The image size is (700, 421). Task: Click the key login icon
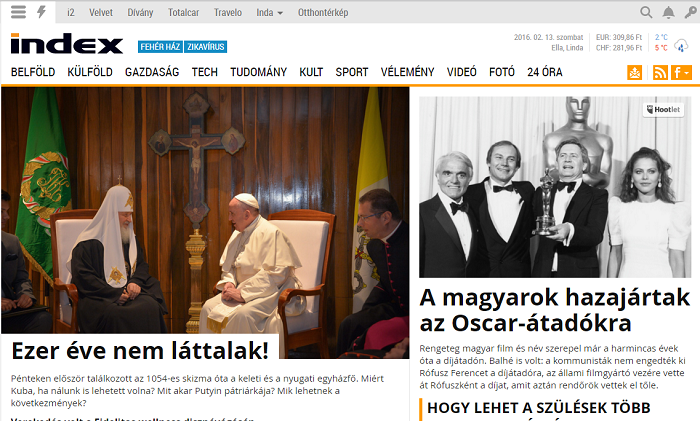coord(691,13)
